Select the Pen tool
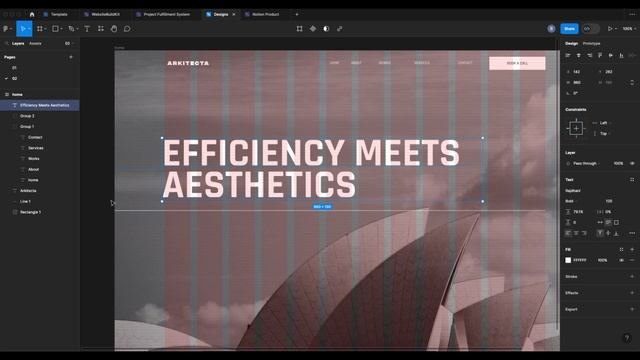This screenshot has width=640, height=360. pyautogui.click(x=71, y=29)
